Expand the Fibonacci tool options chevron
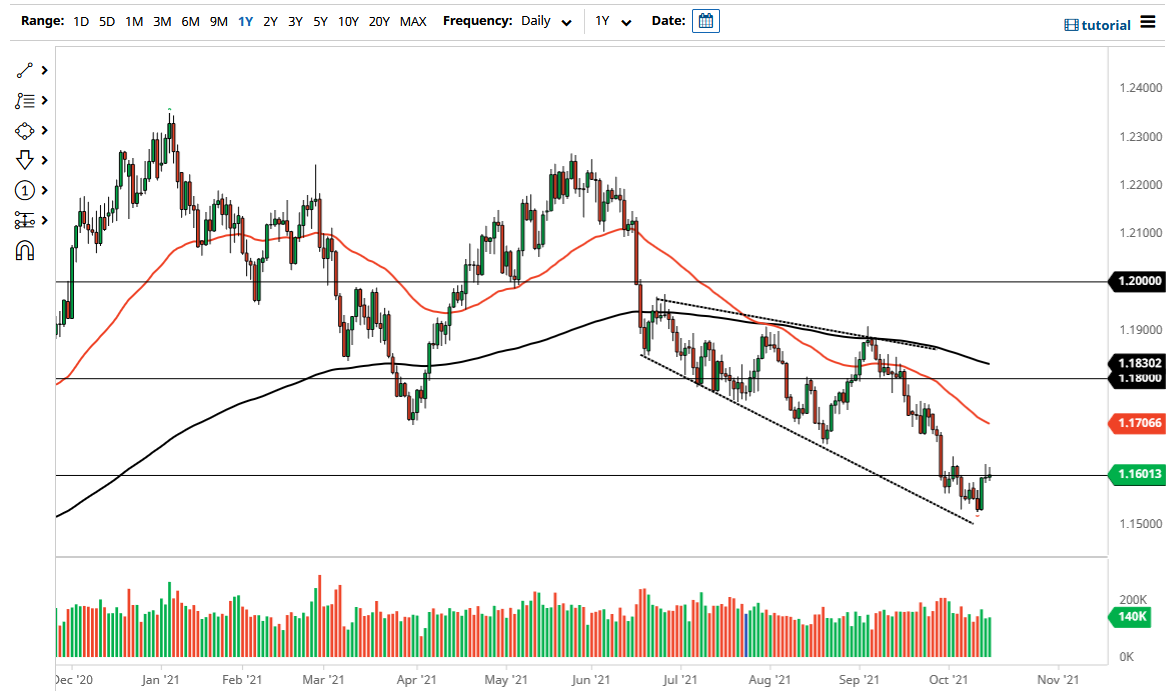The image size is (1172, 699). (45, 100)
